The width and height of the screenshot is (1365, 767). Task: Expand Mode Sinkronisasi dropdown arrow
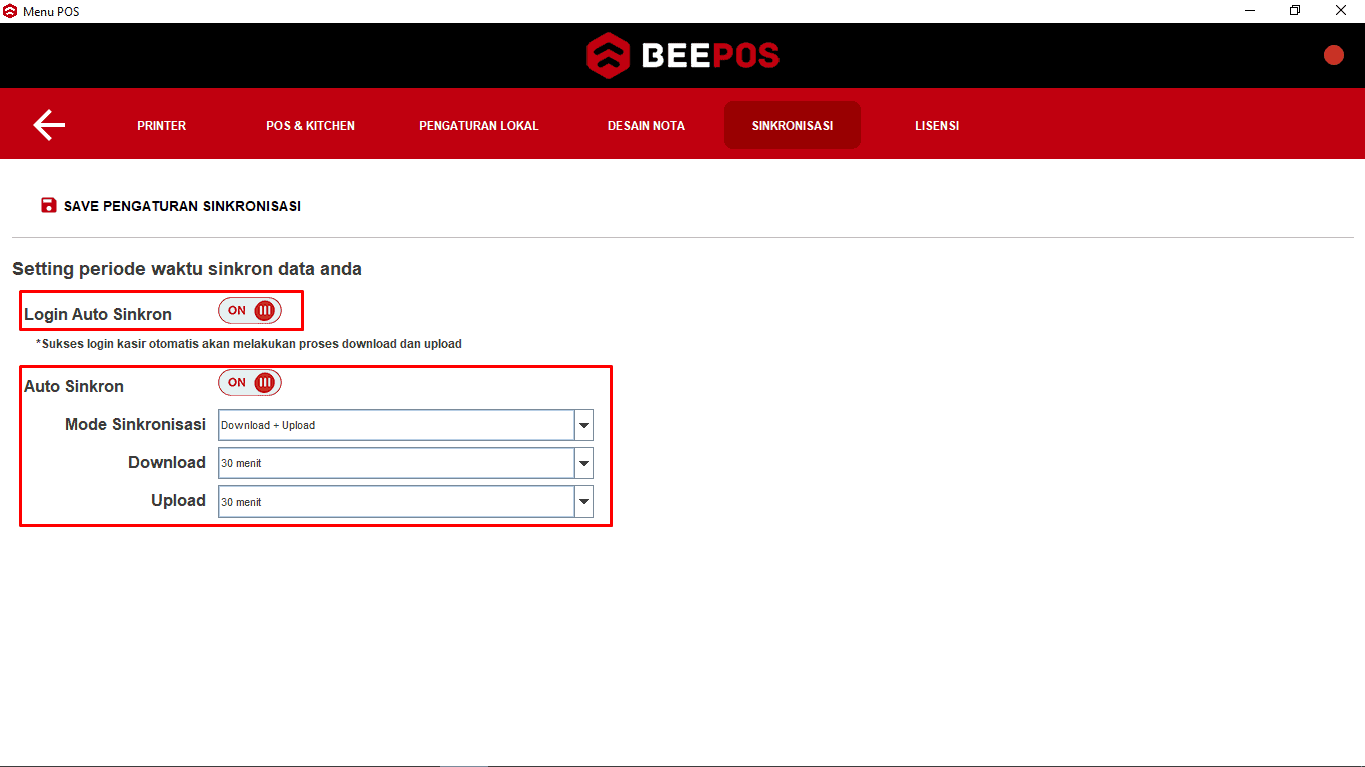coord(584,425)
